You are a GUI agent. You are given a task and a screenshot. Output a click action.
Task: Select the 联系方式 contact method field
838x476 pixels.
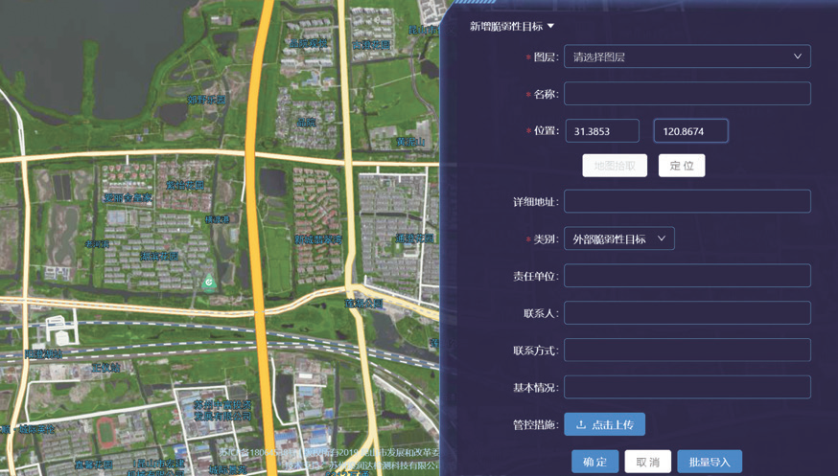(x=686, y=350)
